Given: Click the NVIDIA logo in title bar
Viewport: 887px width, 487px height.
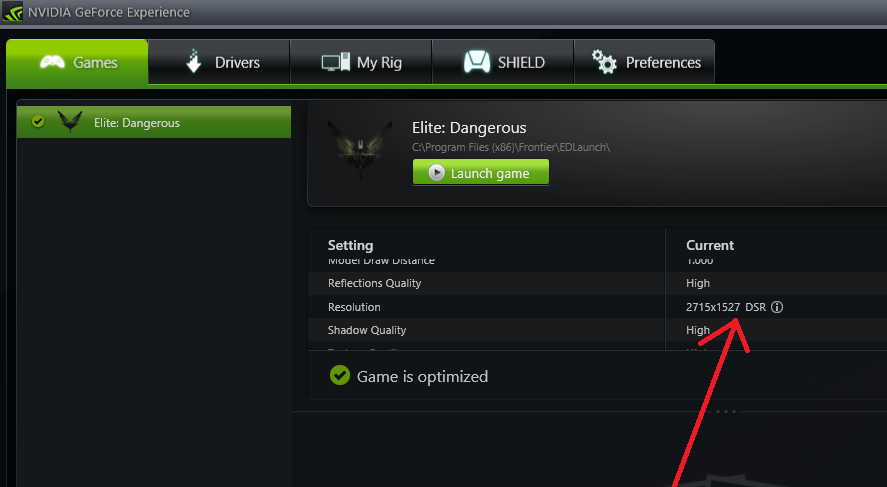Looking at the screenshot, I should [x=12, y=12].
